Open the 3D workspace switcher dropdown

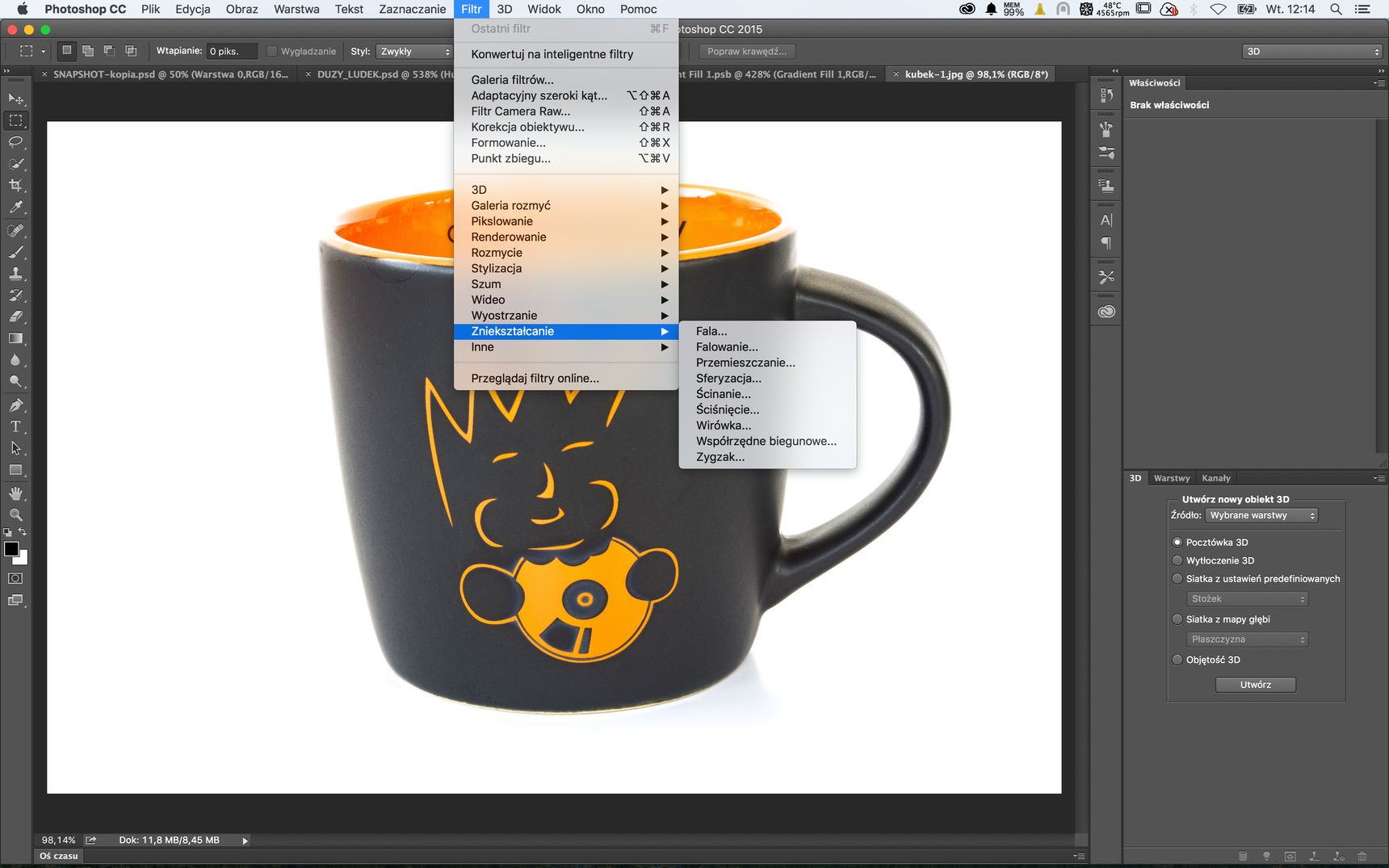coord(1312,52)
